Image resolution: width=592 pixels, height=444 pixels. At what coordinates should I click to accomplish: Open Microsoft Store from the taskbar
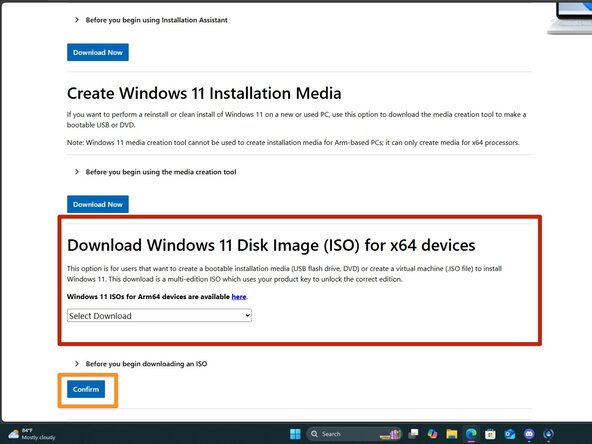(490, 434)
